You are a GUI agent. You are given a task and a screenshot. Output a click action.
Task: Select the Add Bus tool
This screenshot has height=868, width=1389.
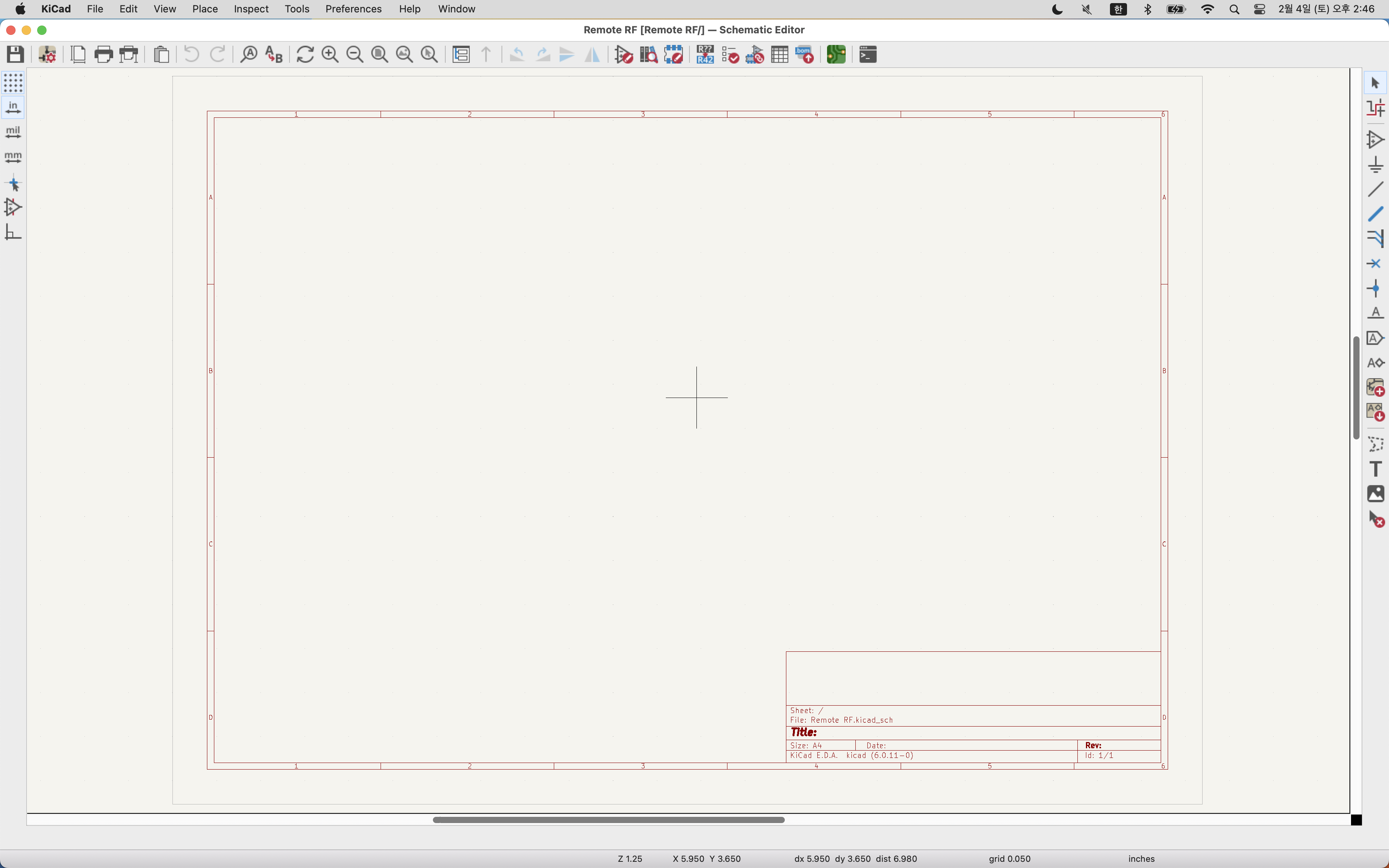pyautogui.click(x=1375, y=214)
